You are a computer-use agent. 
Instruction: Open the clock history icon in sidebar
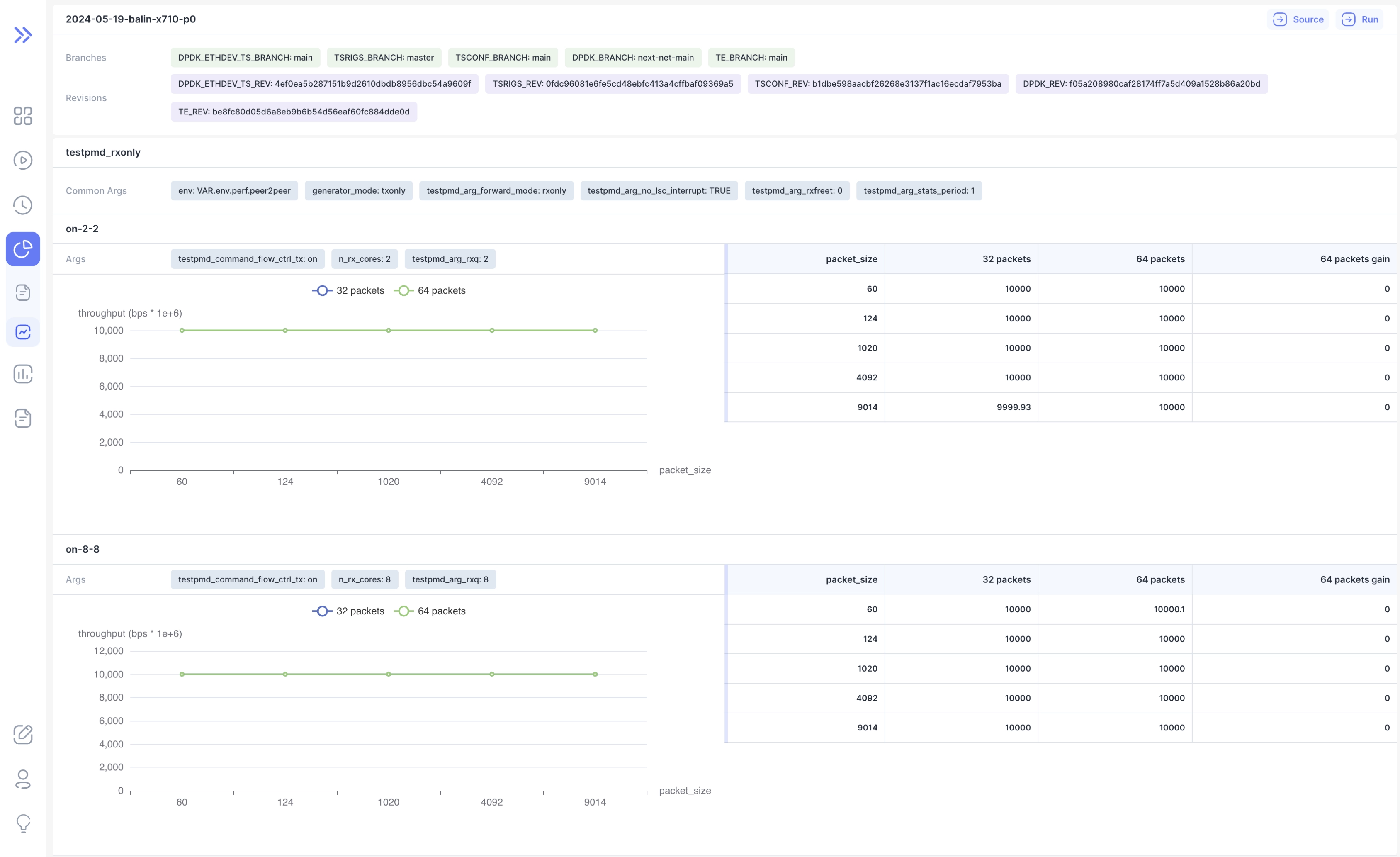(23, 205)
